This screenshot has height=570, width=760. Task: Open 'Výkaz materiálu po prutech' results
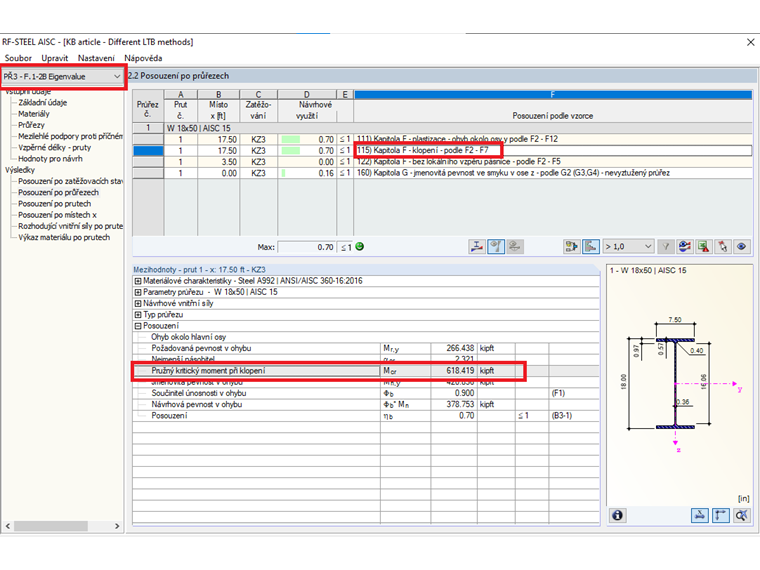coord(64,238)
